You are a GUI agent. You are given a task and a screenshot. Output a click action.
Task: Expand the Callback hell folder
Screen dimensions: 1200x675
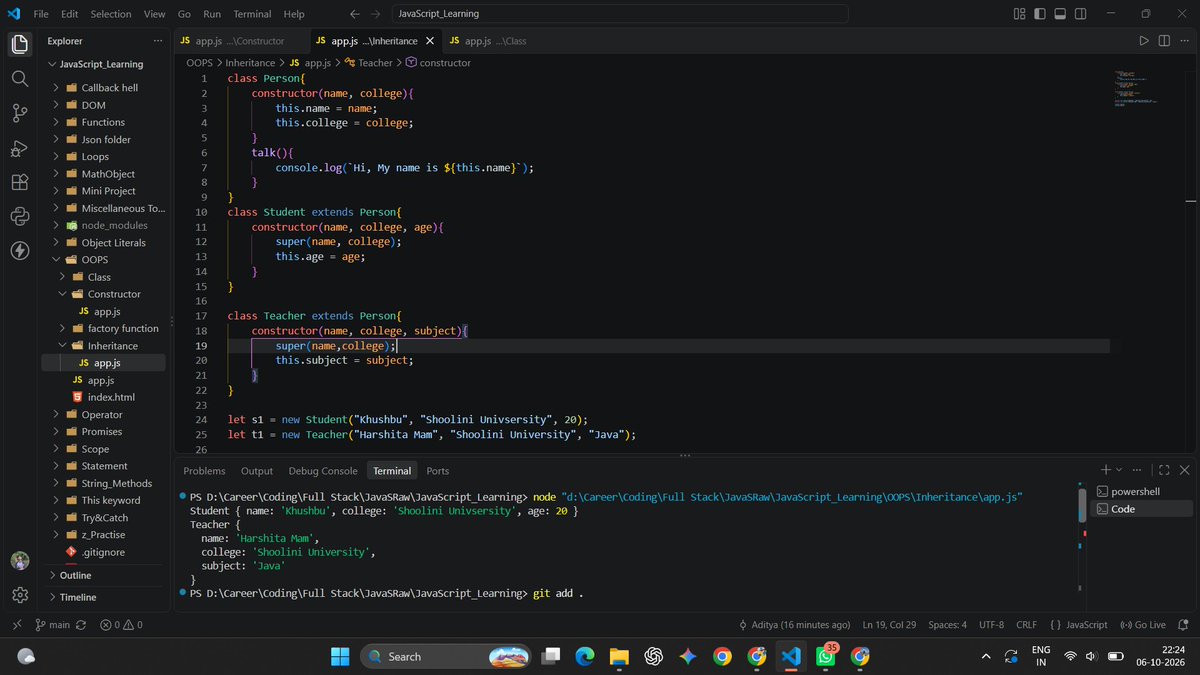(x=104, y=87)
